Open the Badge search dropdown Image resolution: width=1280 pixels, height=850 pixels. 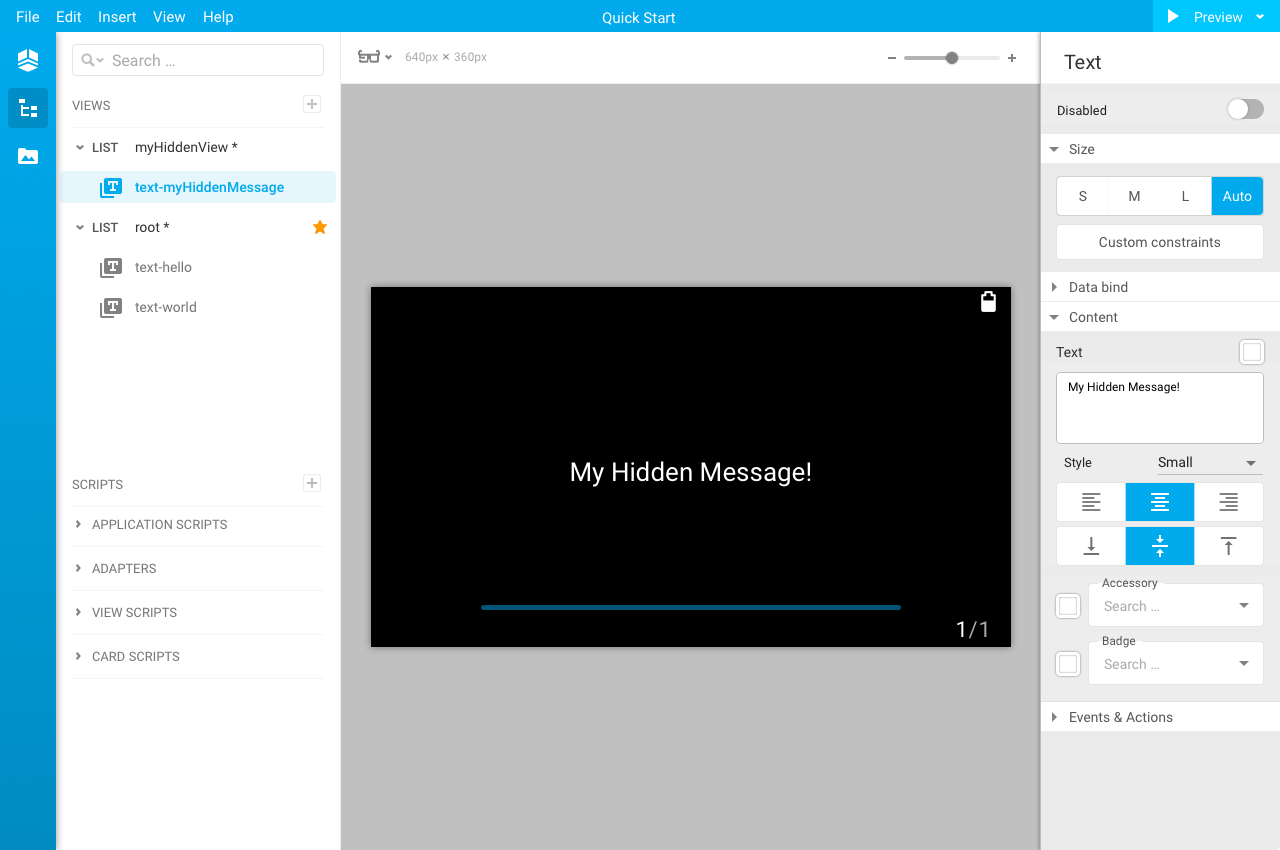click(1176, 664)
